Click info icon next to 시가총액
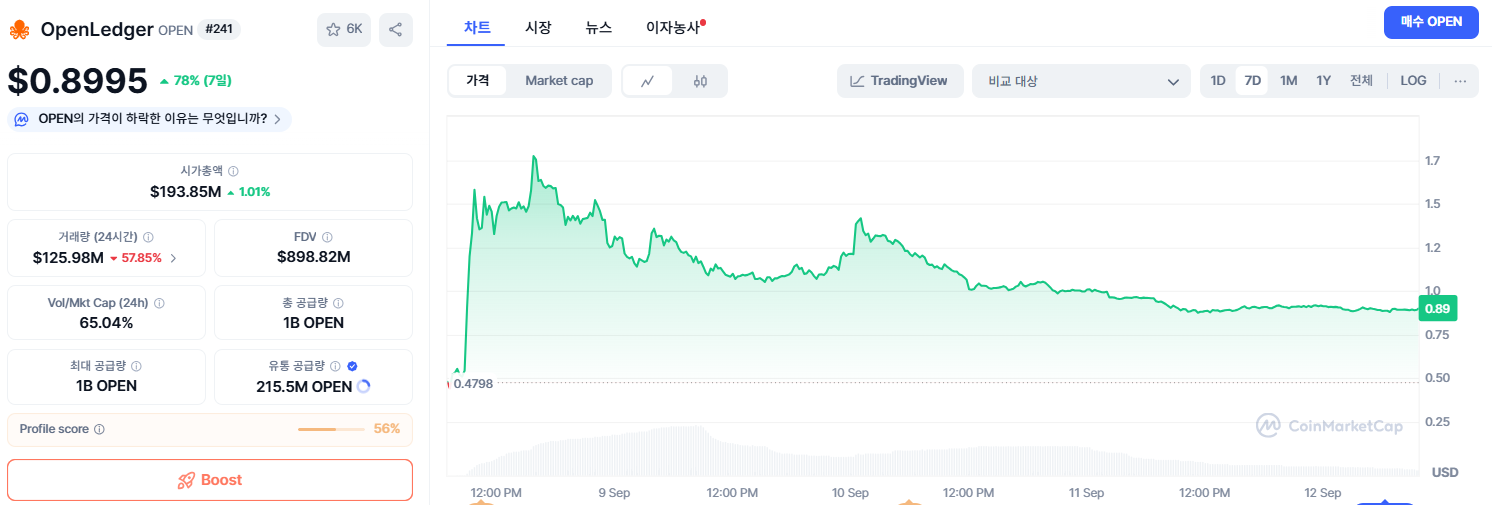Viewport: 1492px width, 505px height. coord(233,172)
